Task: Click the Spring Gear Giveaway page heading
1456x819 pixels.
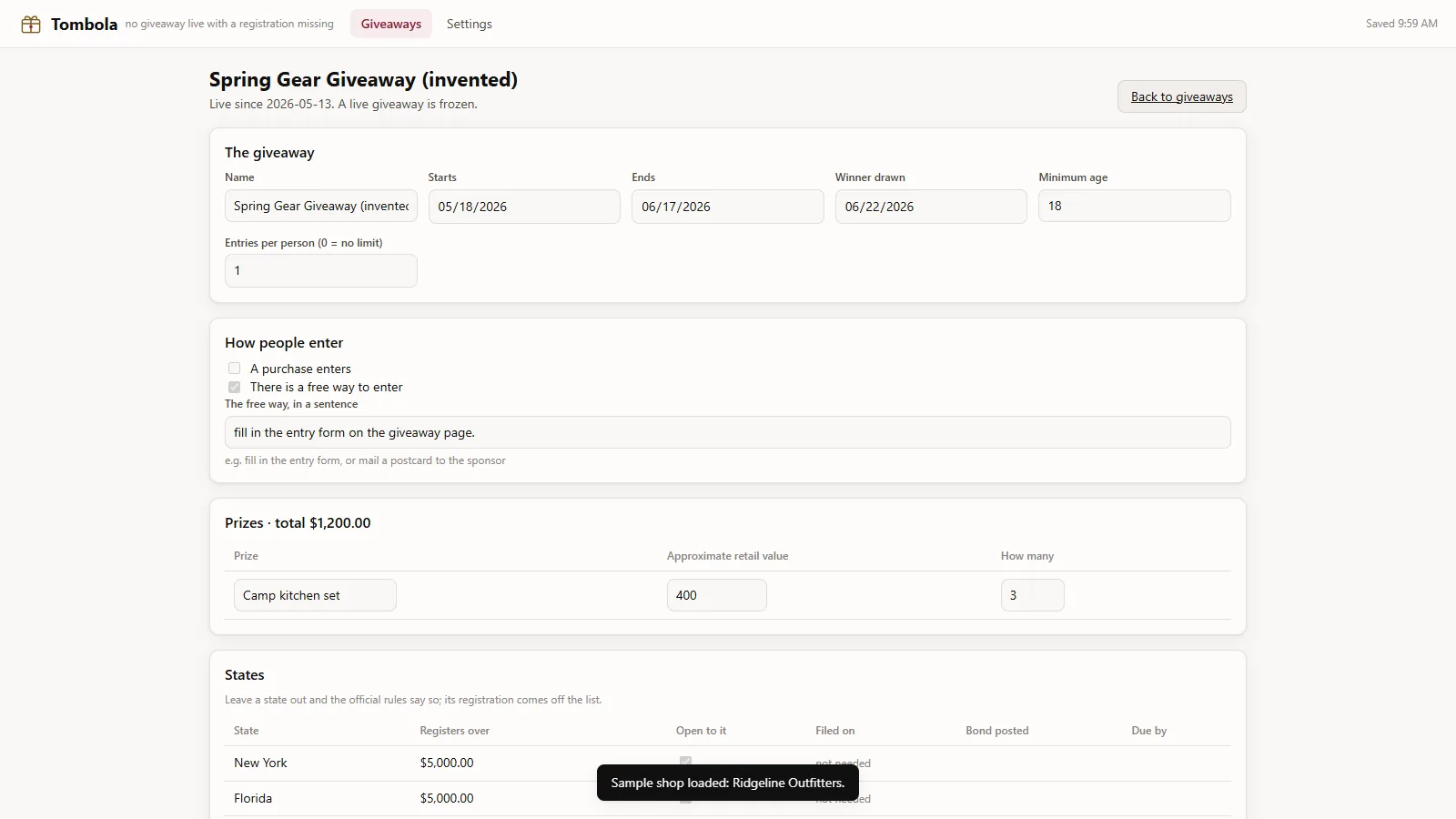Action: tap(363, 79)
